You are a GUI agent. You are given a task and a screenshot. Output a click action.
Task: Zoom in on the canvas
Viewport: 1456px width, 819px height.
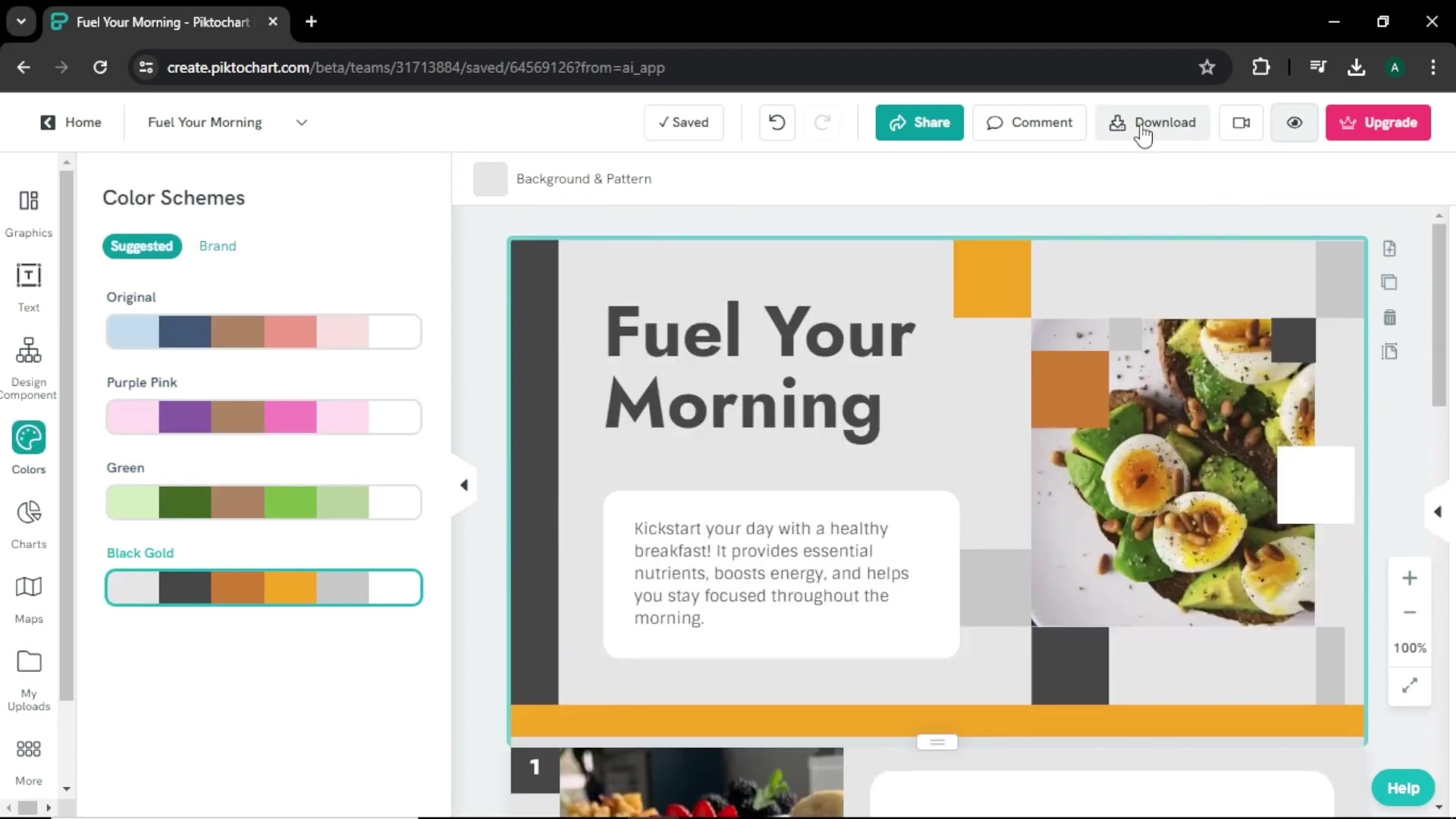1410,578
